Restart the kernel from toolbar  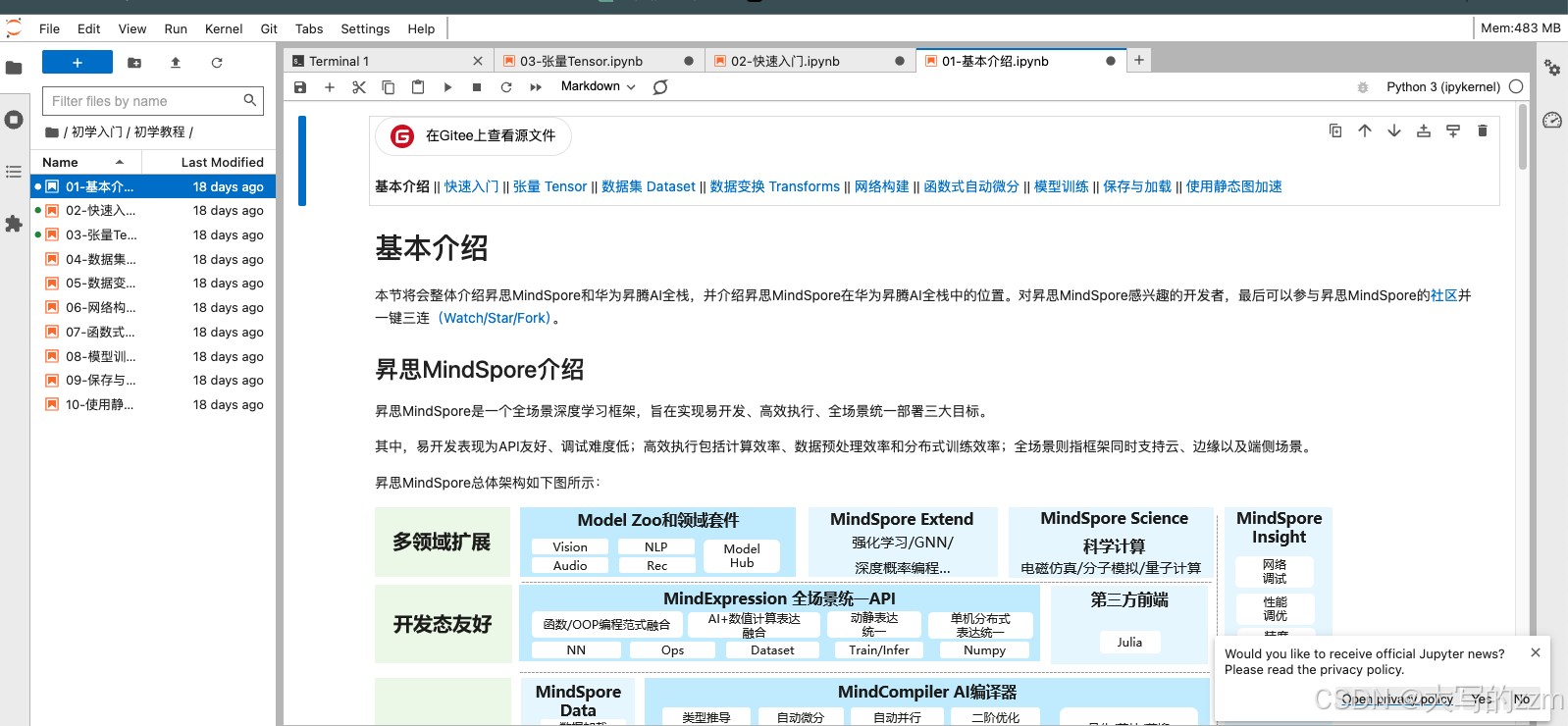click(506, 87)
